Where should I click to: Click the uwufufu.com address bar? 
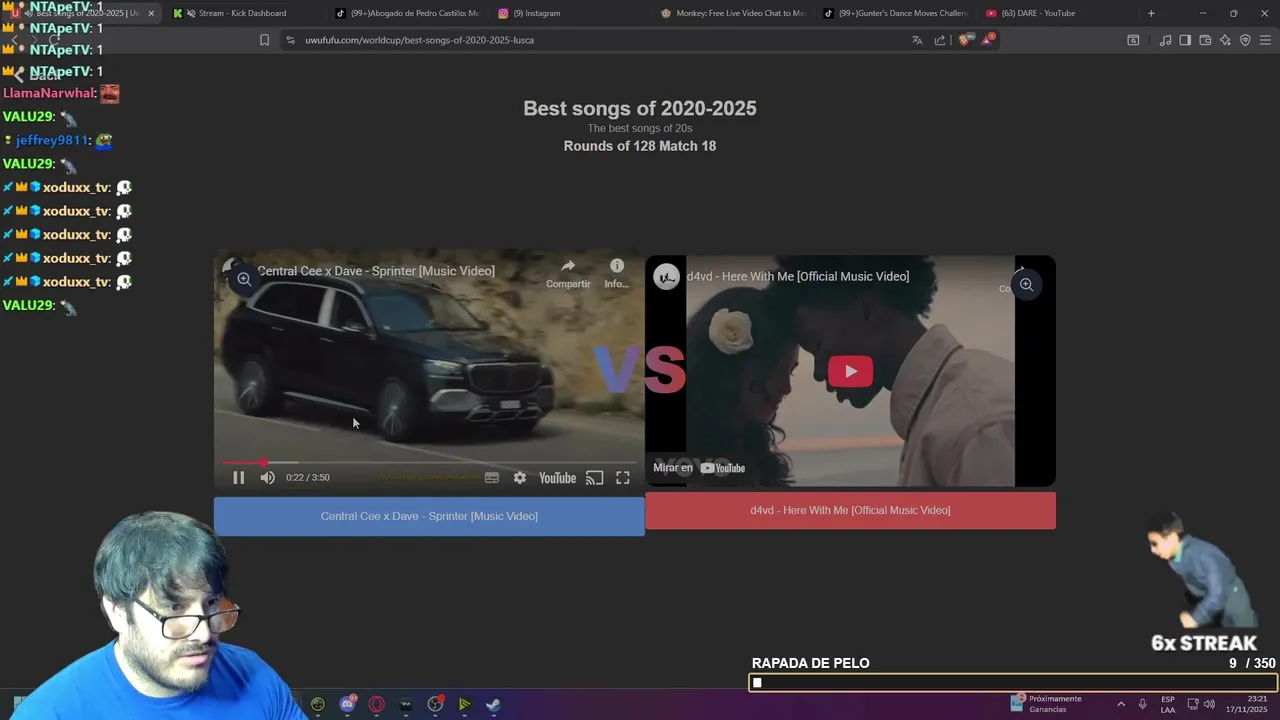(x=600, y=40)
